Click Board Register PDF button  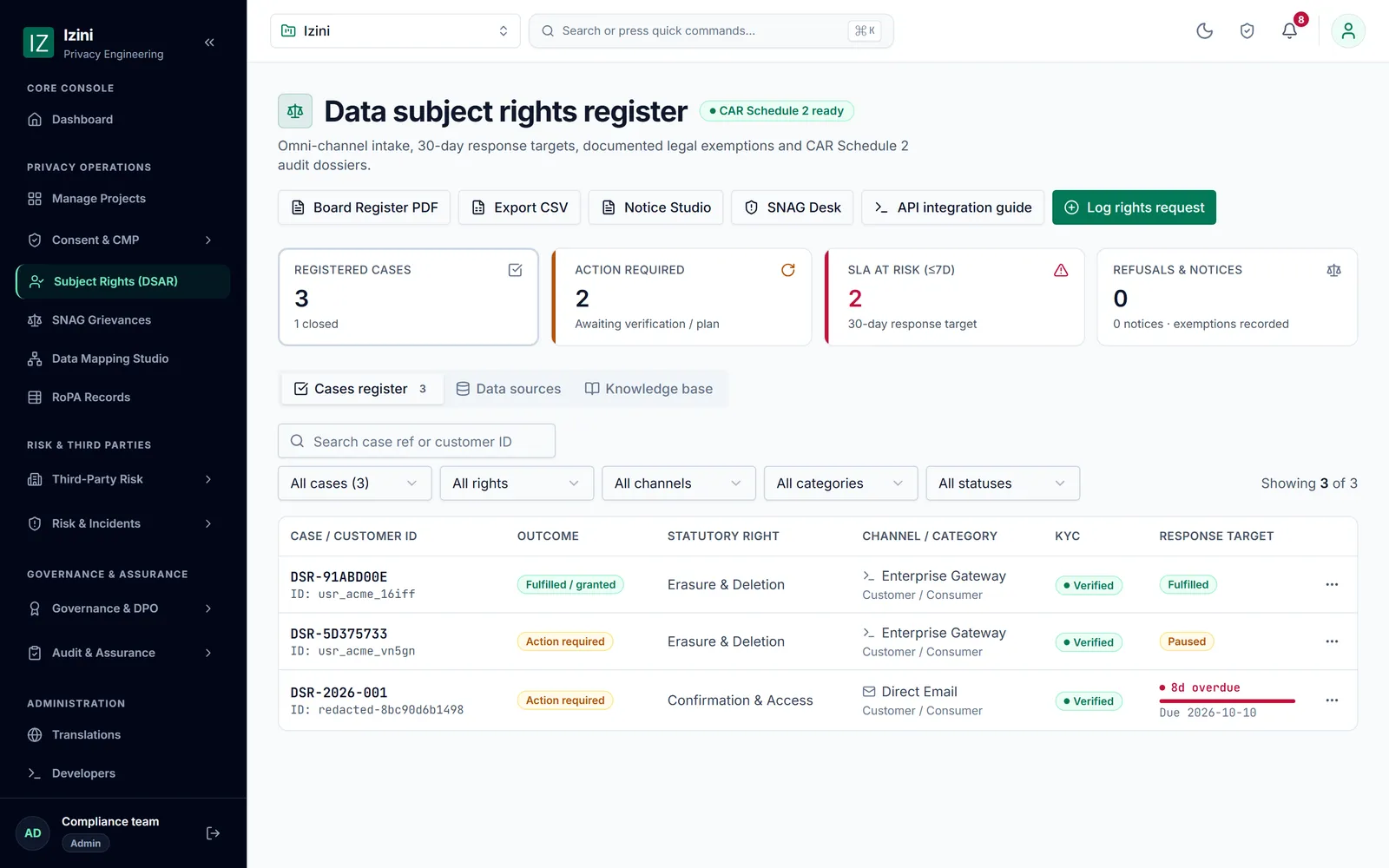(364, 207)
